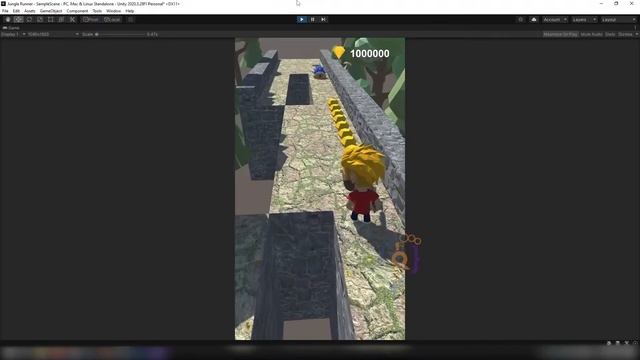Image resolution: width=640 pixels, height=360 pixels.
Task: Select the Scale tool in toolbar
Action: pos(40,20)
